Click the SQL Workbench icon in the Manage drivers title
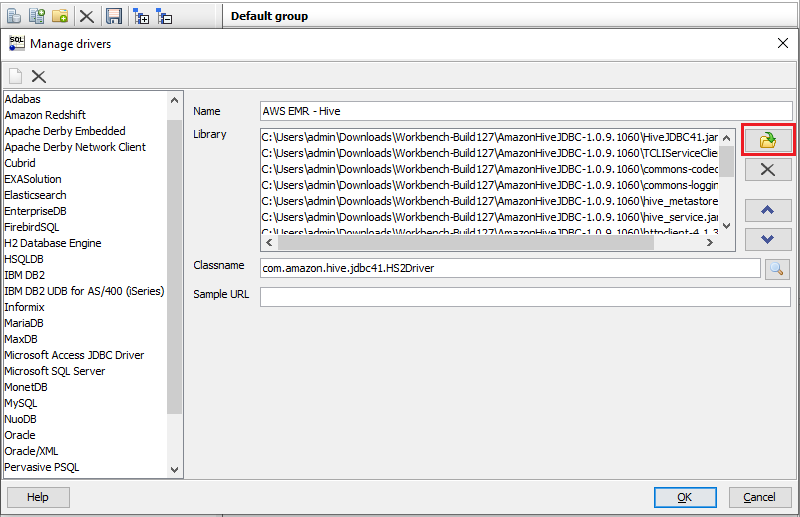 17,43
